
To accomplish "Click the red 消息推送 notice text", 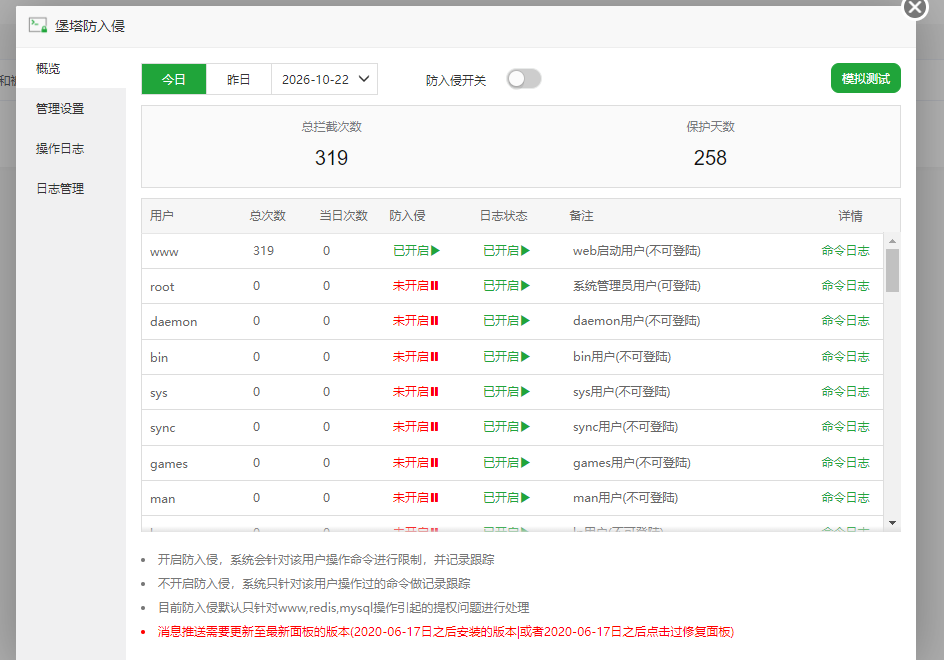I will pos(446,632).
